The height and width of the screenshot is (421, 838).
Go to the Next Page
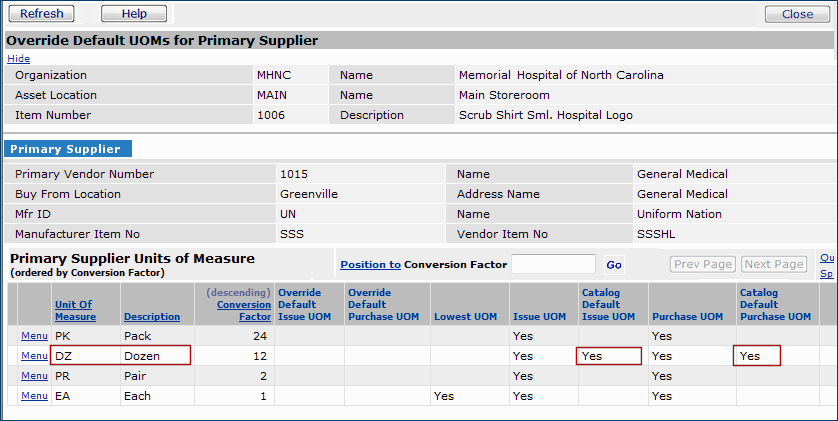click(774, 264)
